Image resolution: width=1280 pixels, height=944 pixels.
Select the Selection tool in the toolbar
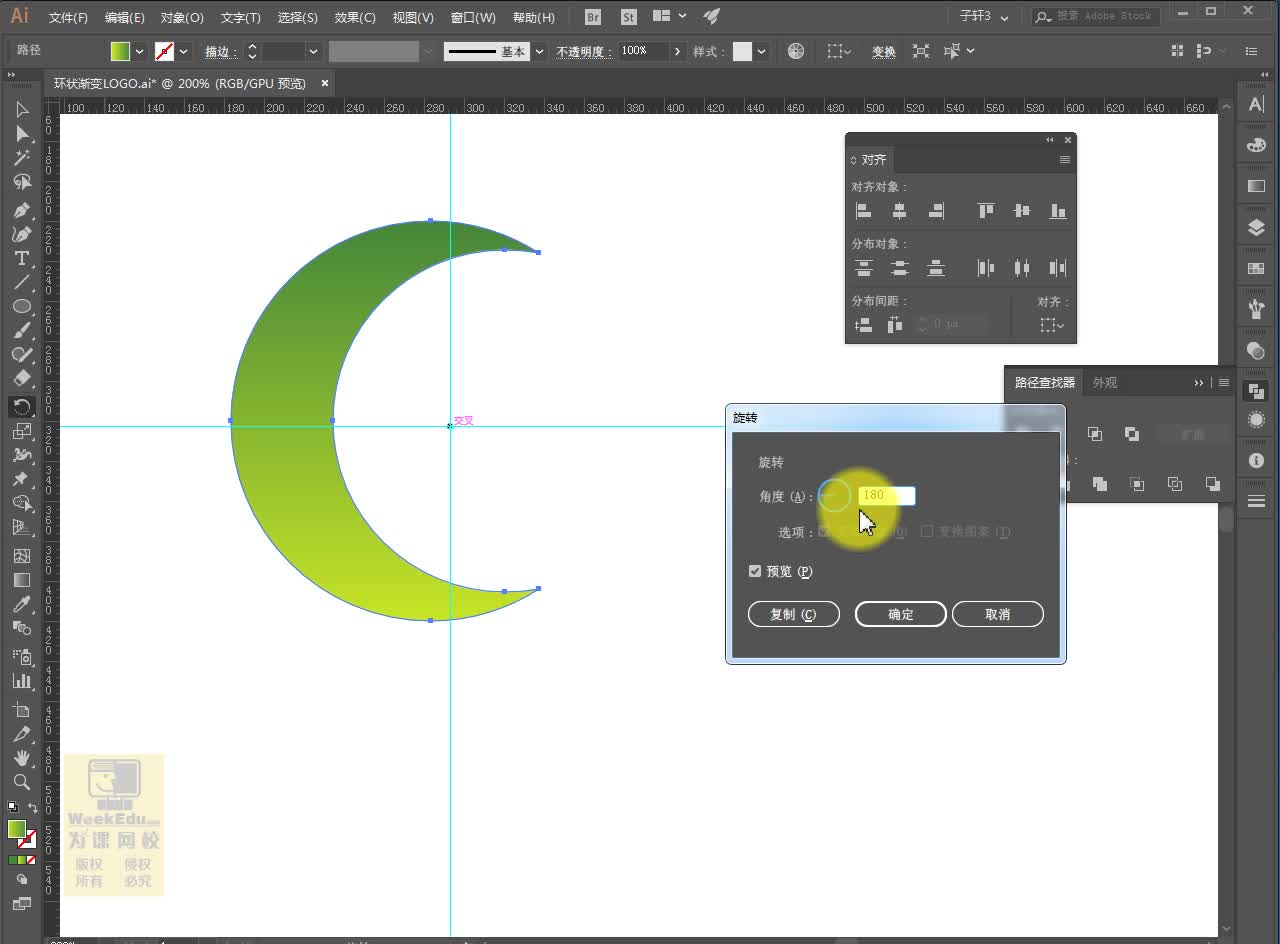click(22, 111)
